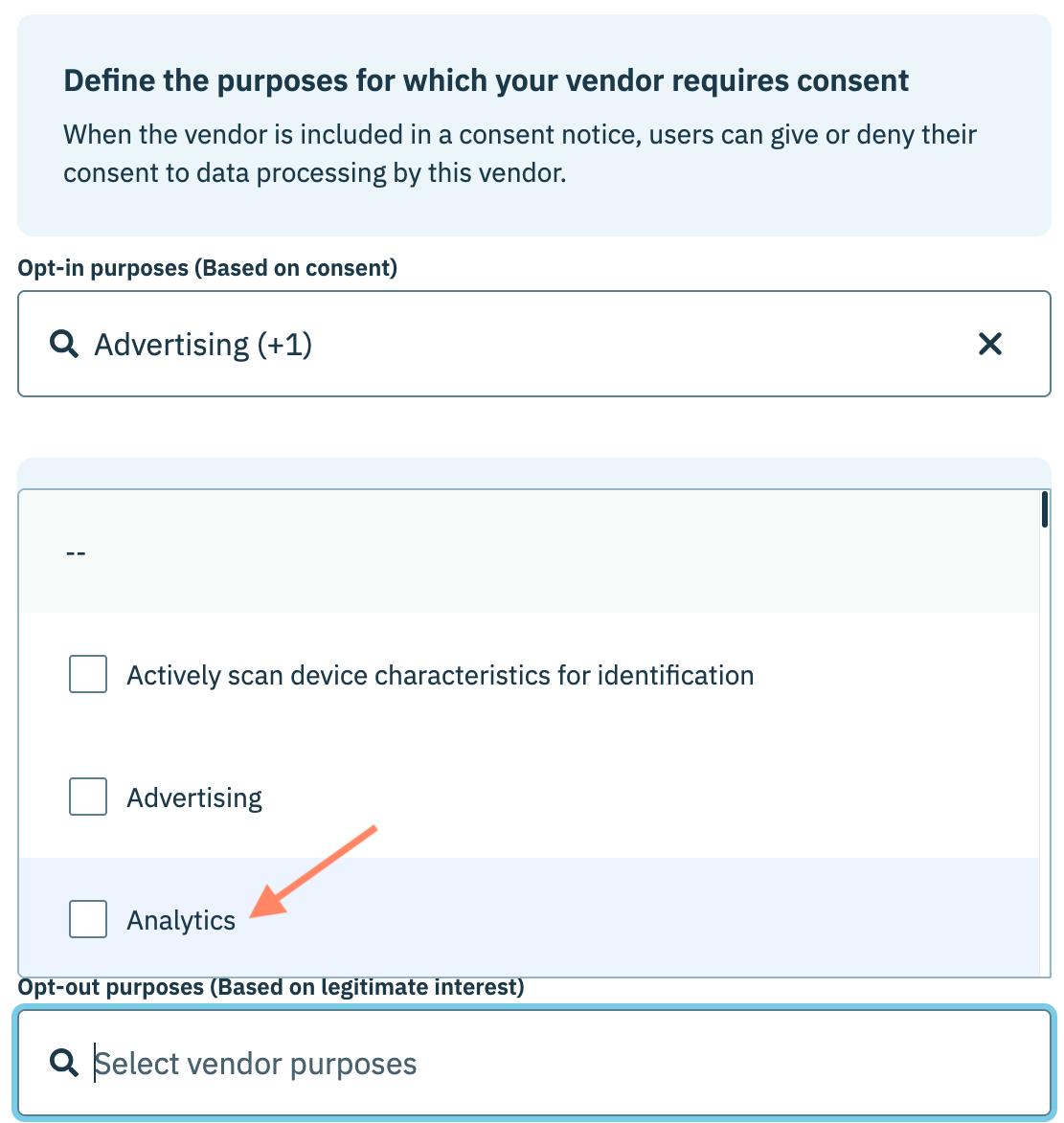Clear the Opt-in purposes selection with X
Image resolution: width=1064 pixels, height=1123 pixels.
coord(989,344)
